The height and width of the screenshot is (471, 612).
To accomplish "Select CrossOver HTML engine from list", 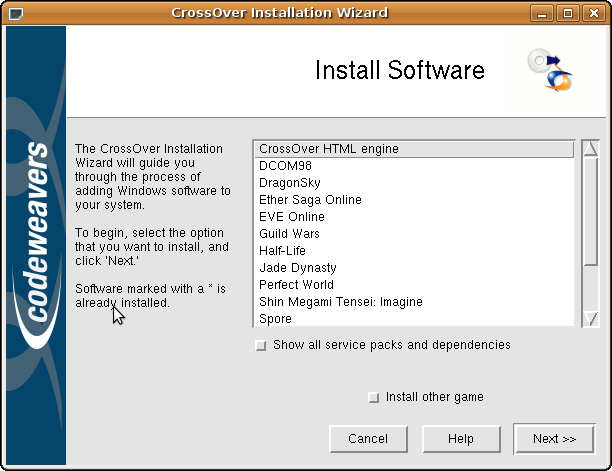I will (329, 149).
